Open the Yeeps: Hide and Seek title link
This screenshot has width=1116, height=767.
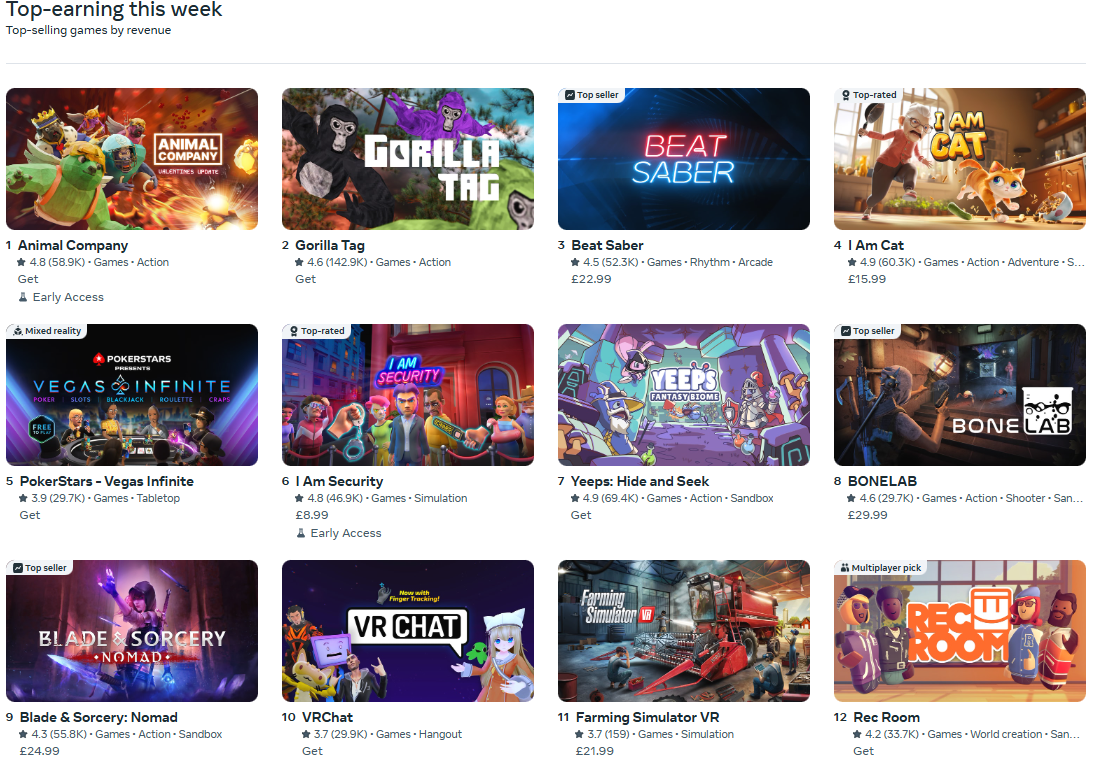(640, 482)
